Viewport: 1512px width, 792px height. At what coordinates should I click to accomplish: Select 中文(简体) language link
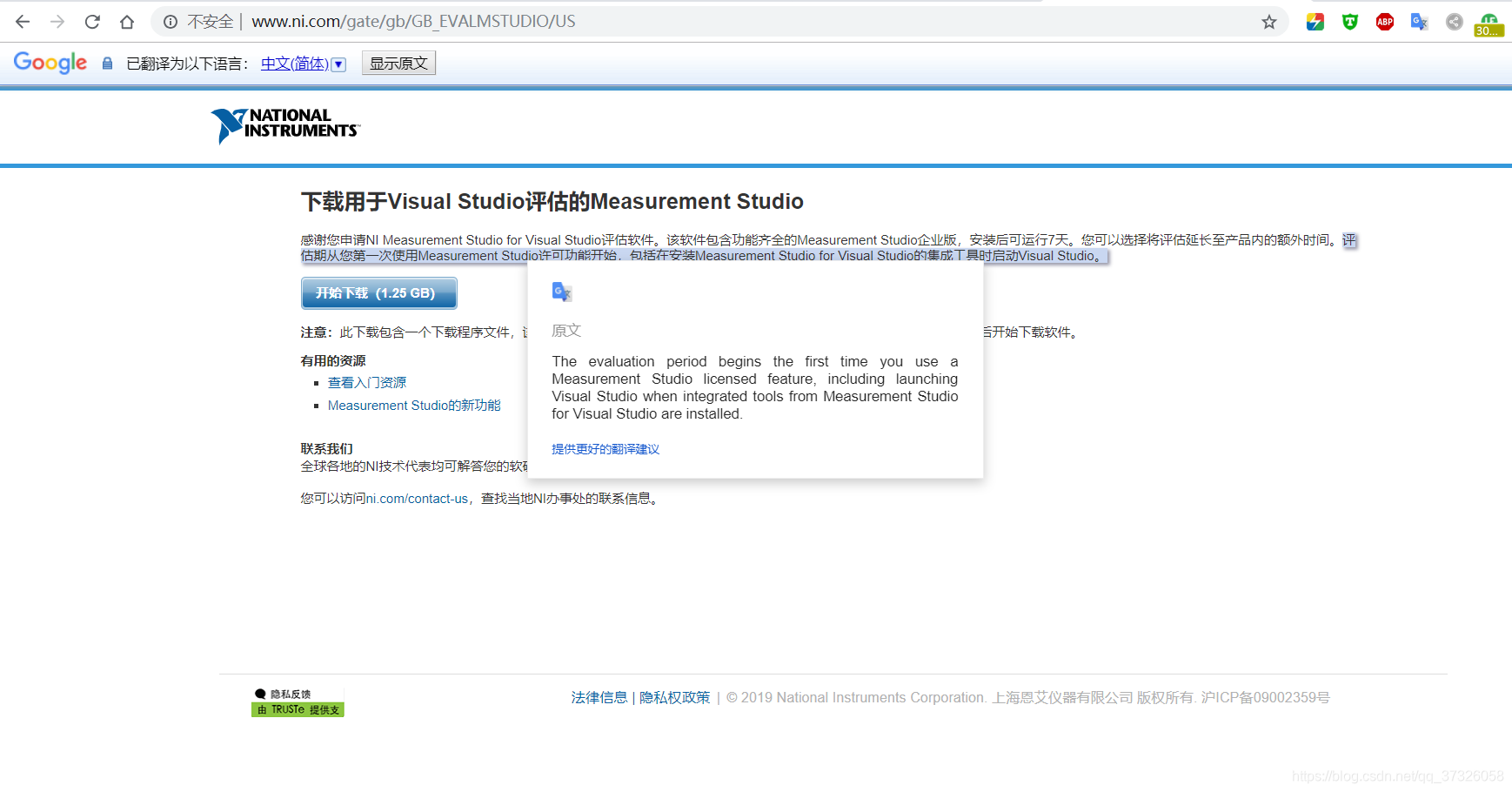295,64
